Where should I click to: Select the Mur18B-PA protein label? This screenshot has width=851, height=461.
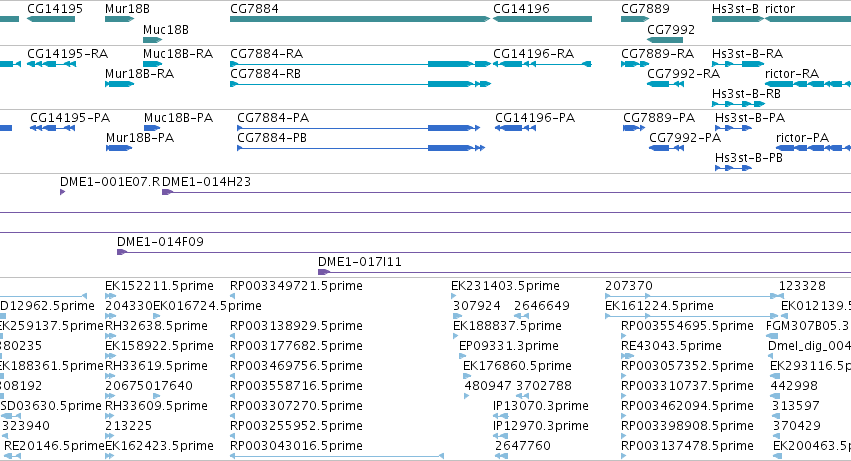(x=140, y=138)
